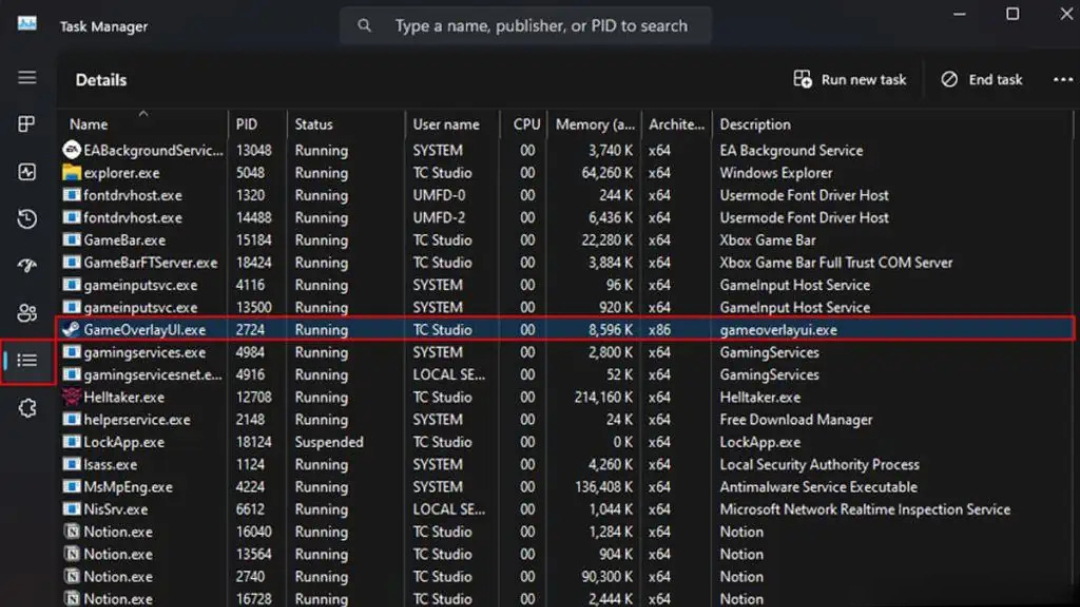Open App history from sidebar
Image resolution: width=1080 pixels, height=607 pixels.
tap(27, 219)
